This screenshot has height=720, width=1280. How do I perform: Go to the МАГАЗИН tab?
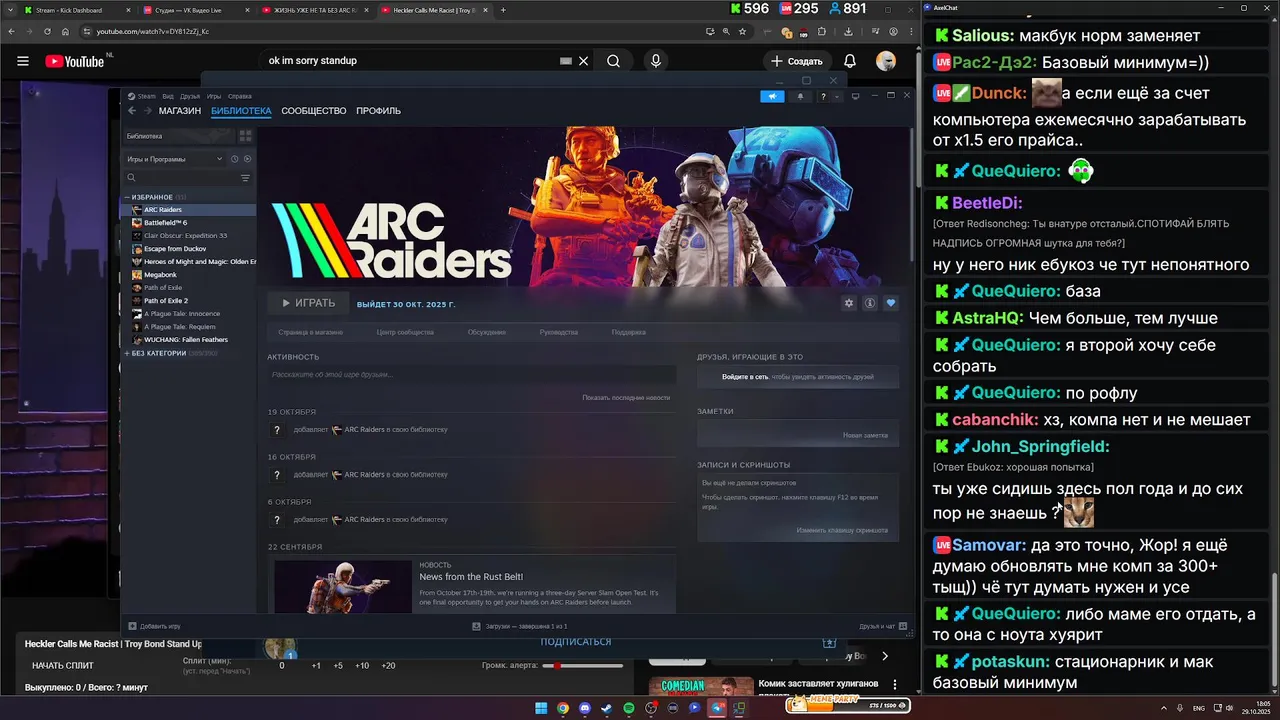click(x=180, y=111)
